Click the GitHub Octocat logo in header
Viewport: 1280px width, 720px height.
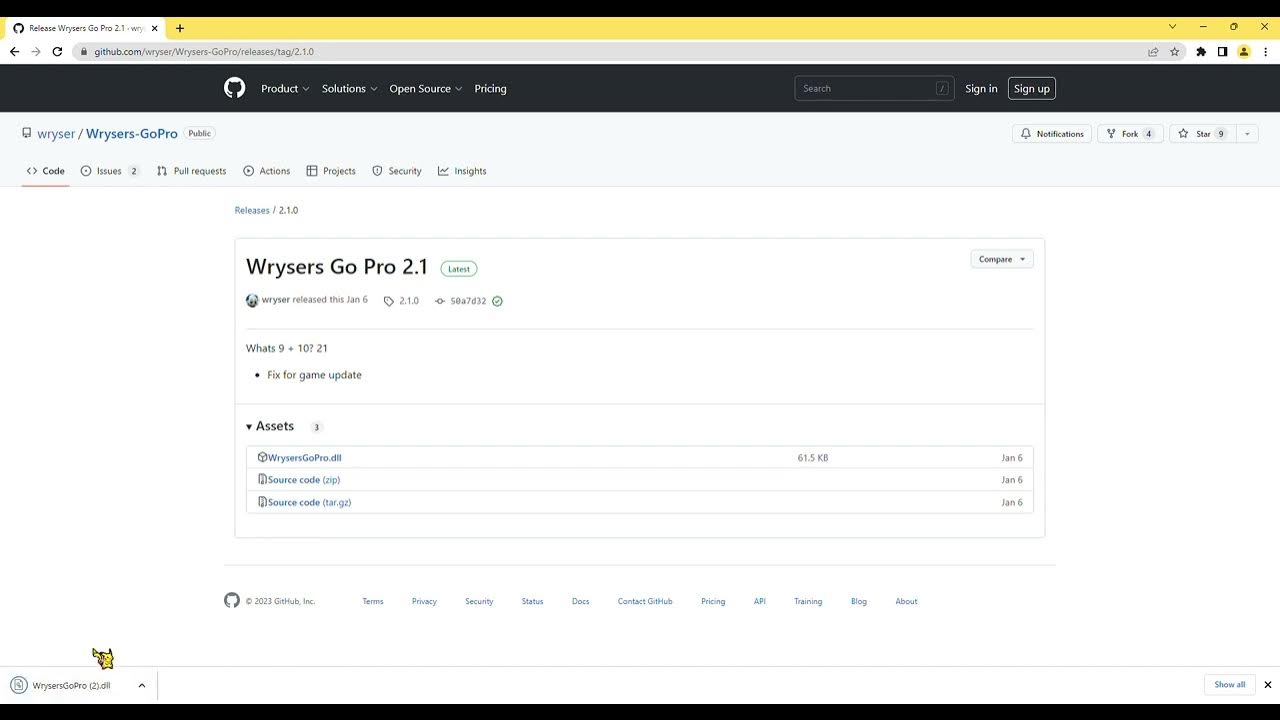(234, 88)
